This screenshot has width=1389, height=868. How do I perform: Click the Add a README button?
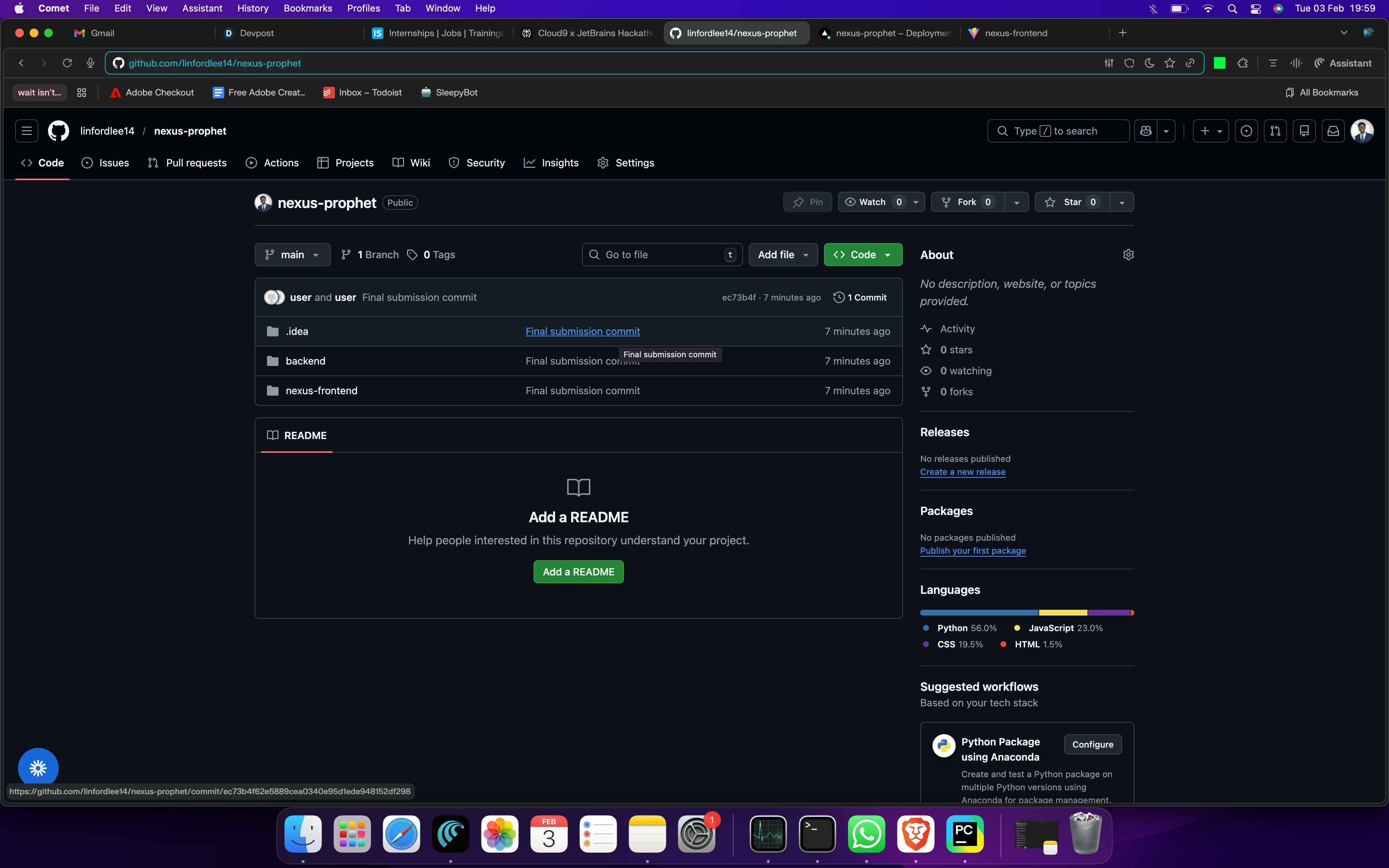tap(578, 572)
